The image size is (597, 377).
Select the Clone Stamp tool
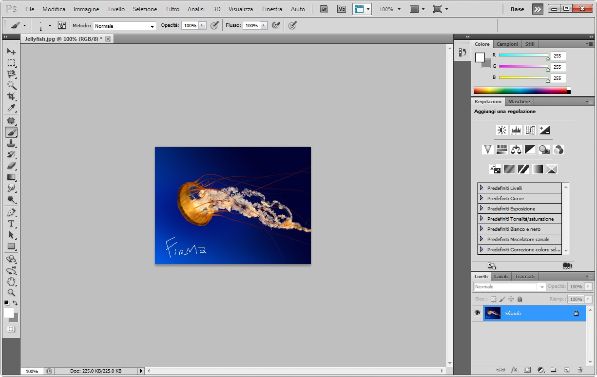point(11,144)
